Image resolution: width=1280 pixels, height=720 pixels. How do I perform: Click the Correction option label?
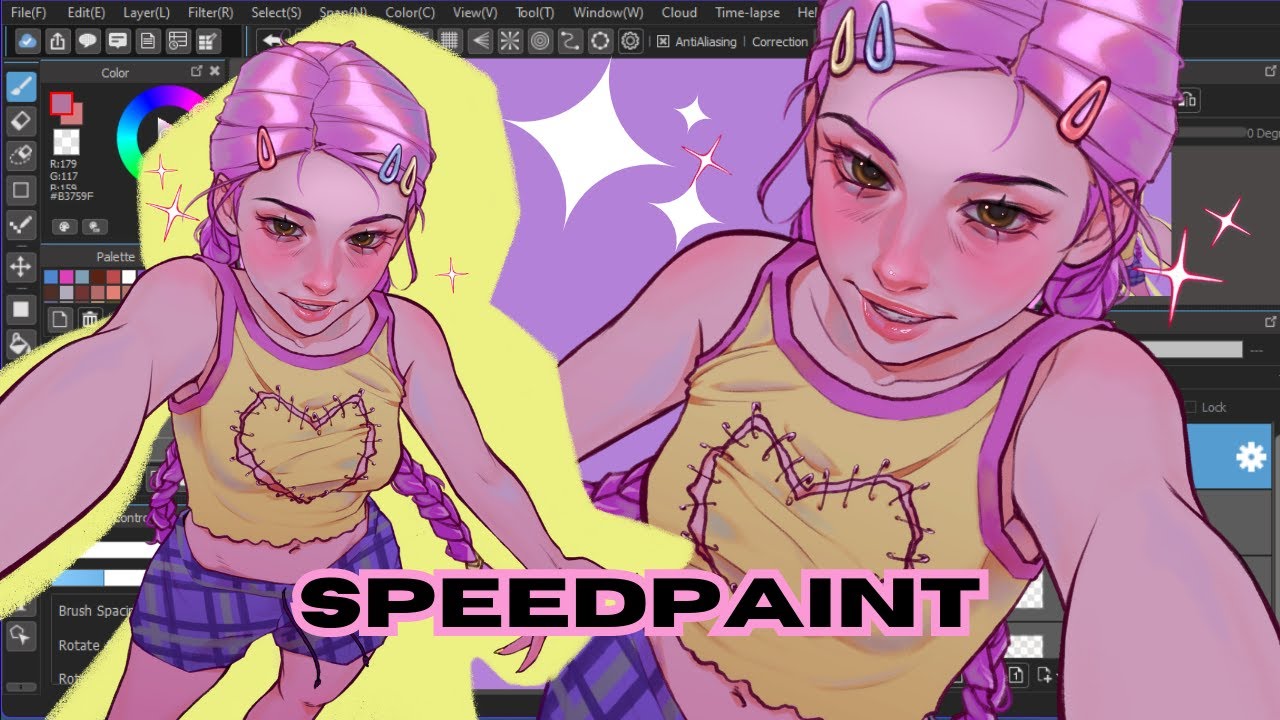(x=779, y=42)
